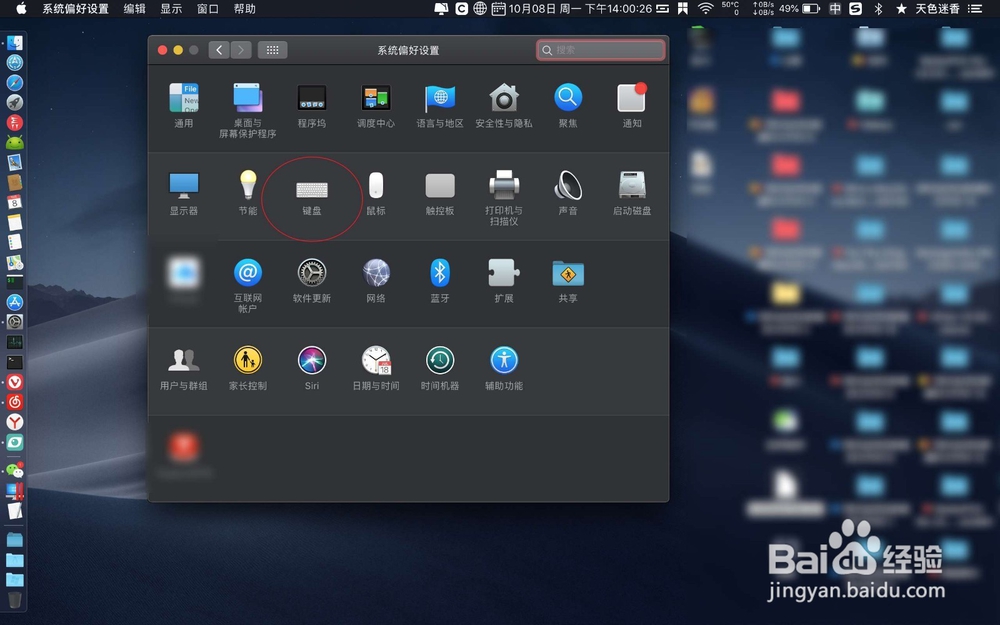Viewport: 1000px width, 625px height.
Task: Open 互联网帐户 preferences
Action: coord(247,285)
